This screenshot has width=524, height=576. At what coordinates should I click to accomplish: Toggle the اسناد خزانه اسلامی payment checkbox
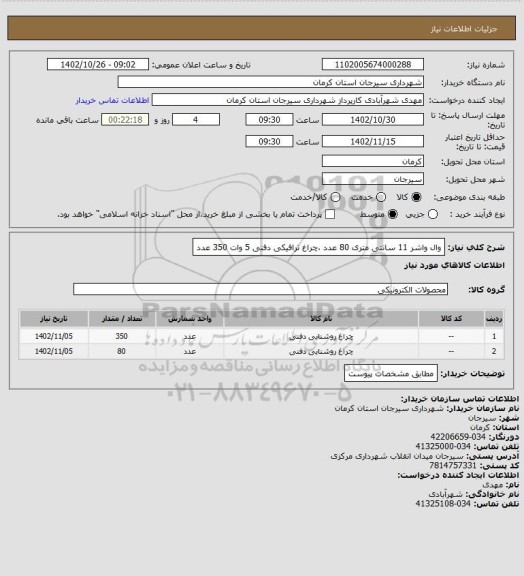[330, 214]
